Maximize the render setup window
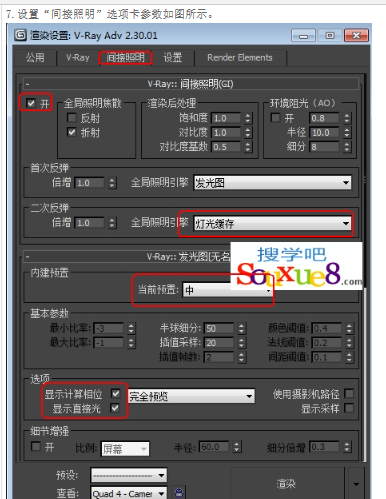This screenshot has height=499, width=386. pos(330,35)
